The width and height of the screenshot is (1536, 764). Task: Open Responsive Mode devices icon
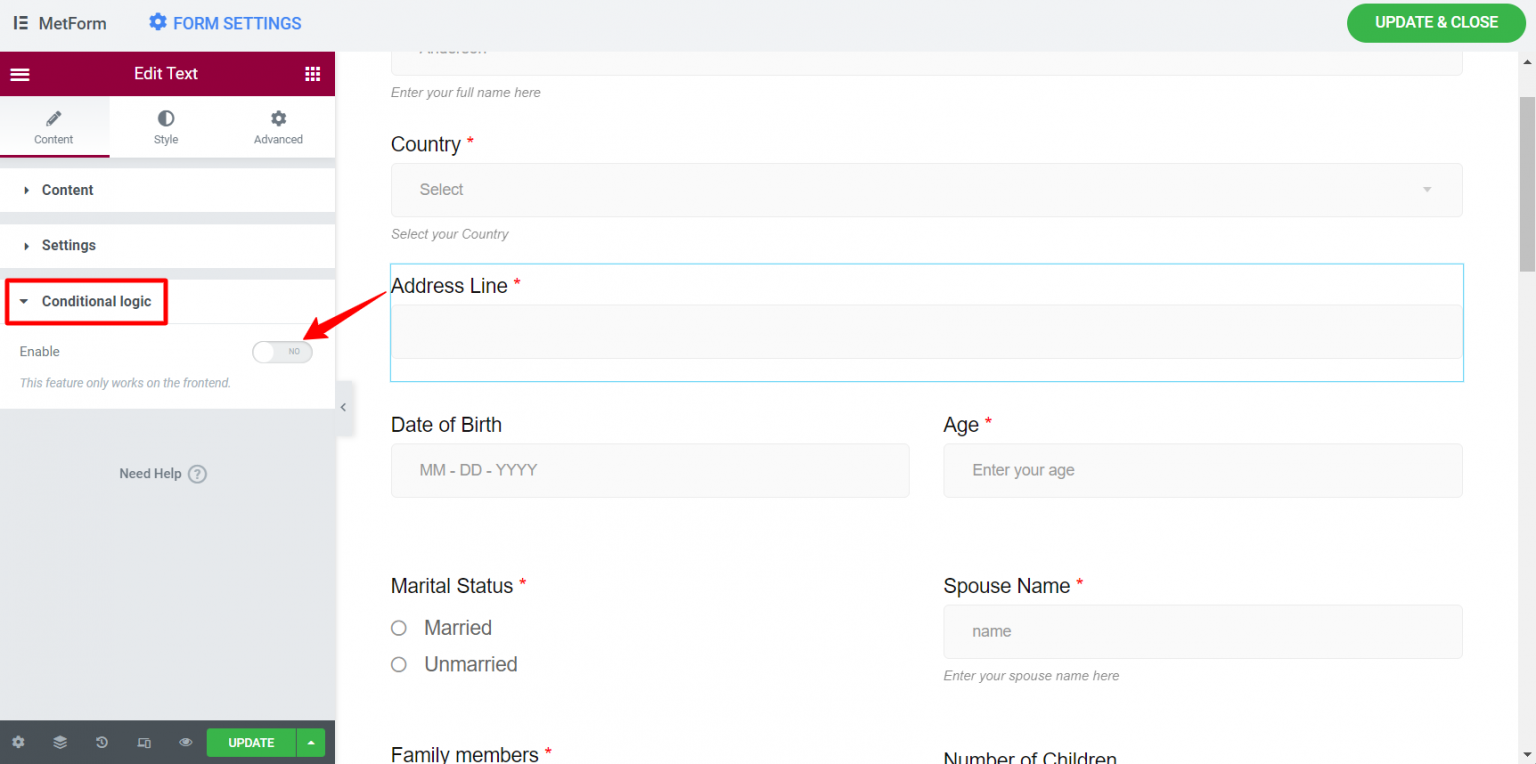click(142, 742)
